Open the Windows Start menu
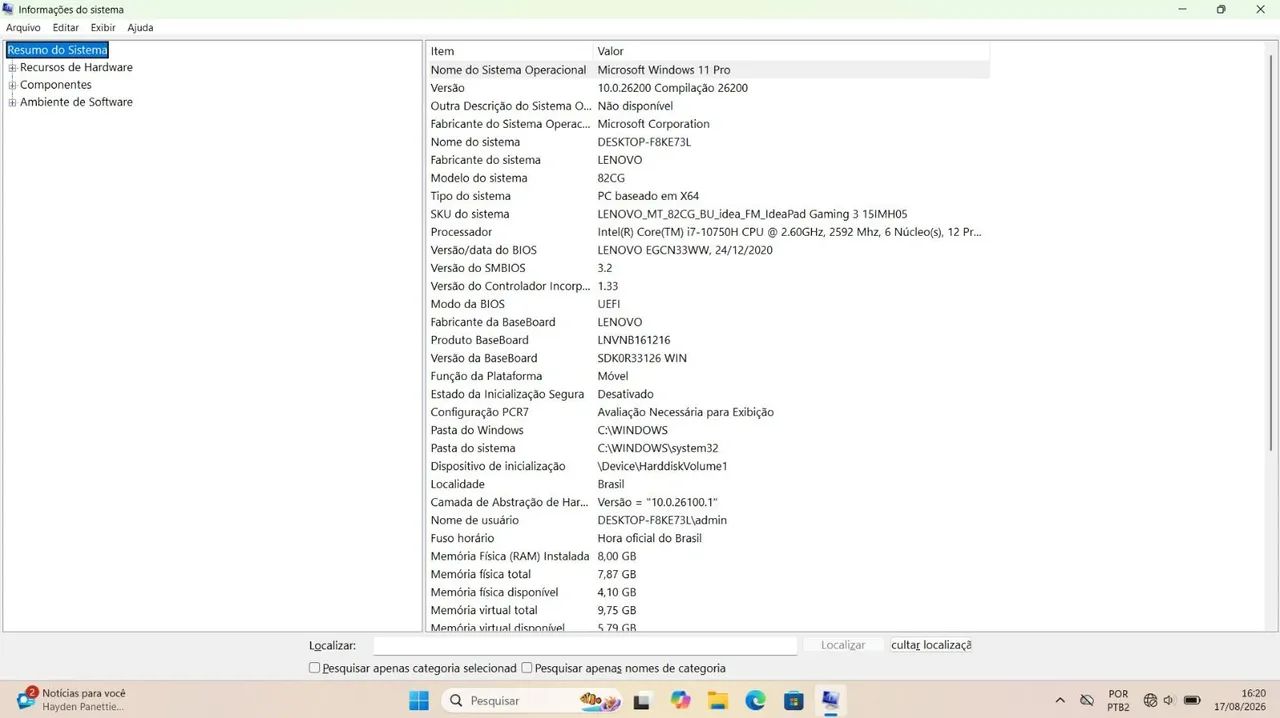 tap(419, 701)
